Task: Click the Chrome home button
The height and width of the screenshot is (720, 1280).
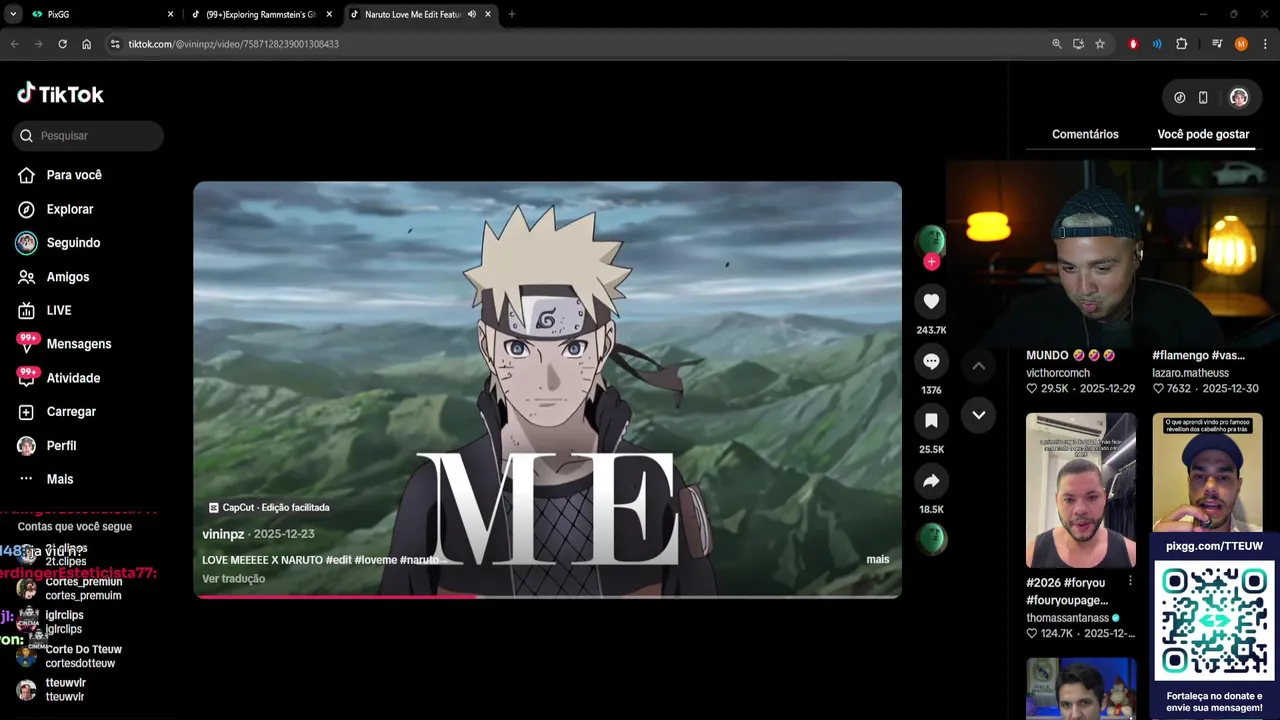Action: tap(86, 44)
